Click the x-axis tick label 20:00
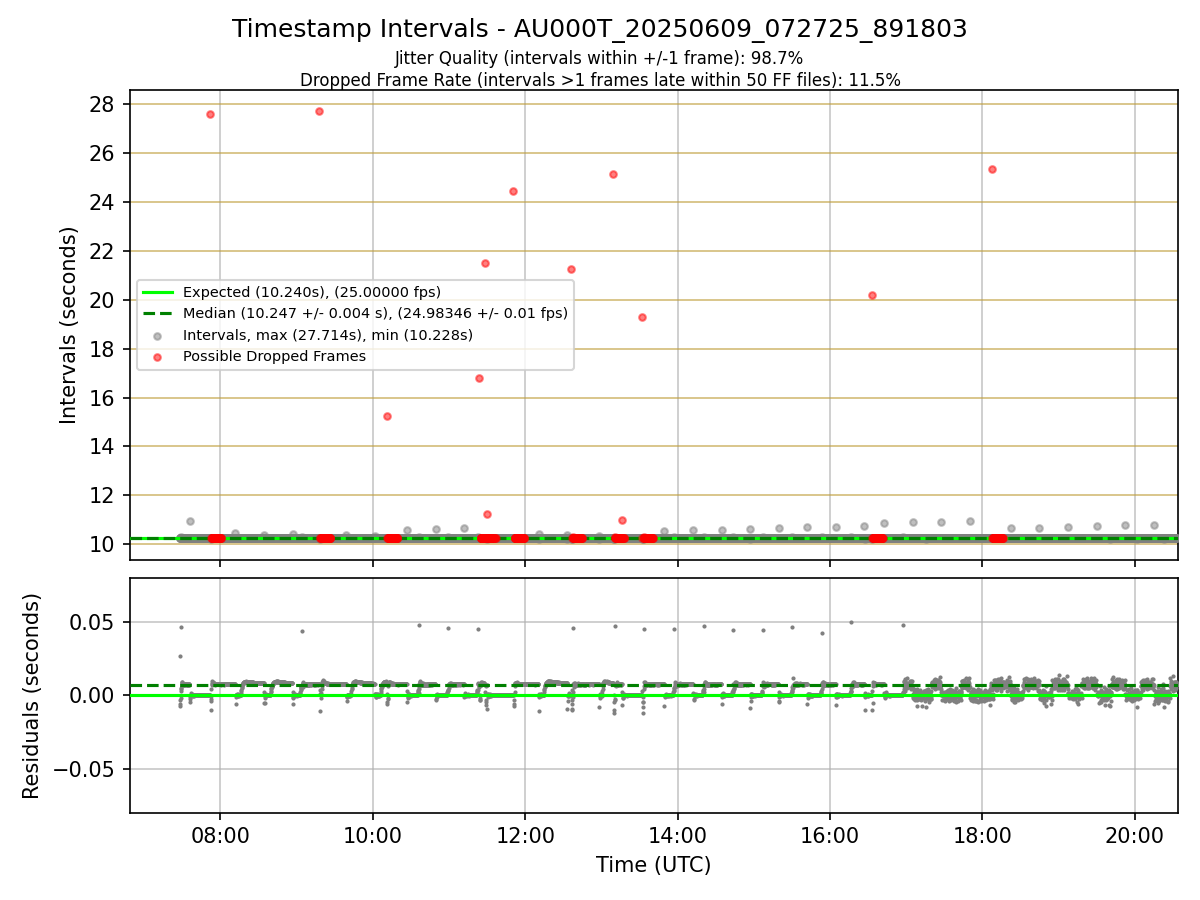 [1134, 835]
